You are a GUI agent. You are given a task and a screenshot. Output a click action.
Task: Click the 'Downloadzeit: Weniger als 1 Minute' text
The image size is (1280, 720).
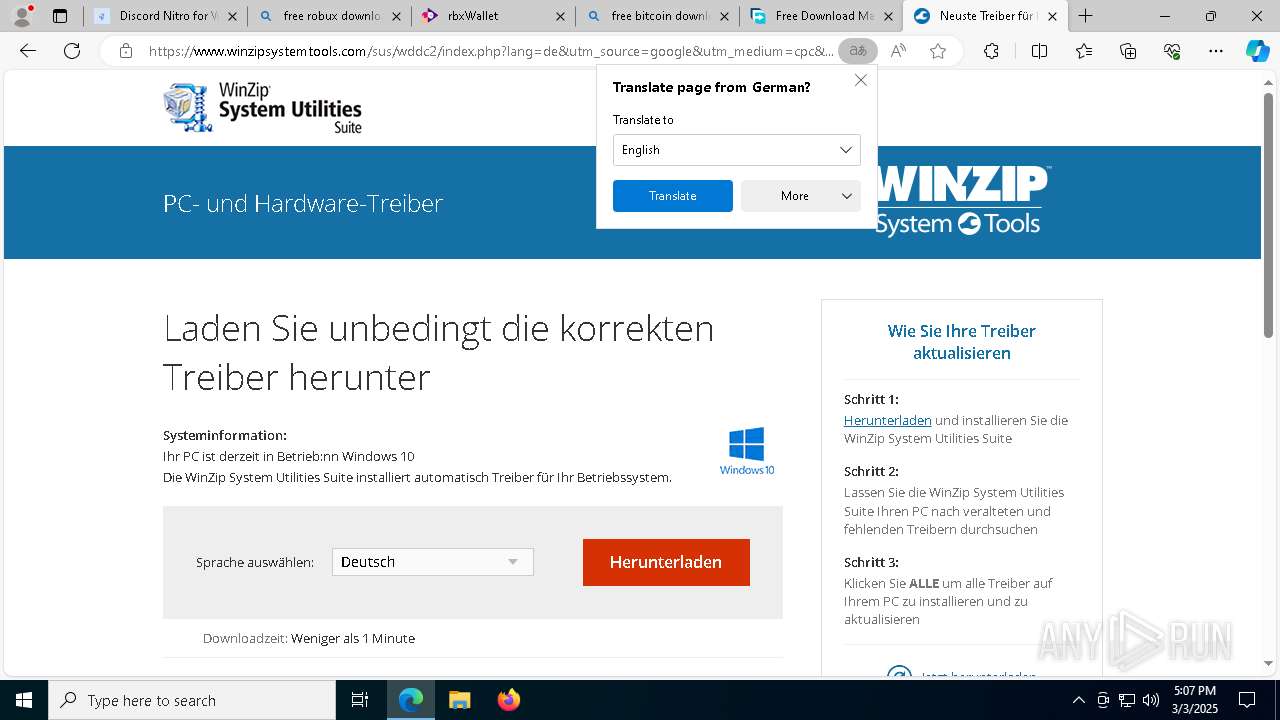[308, 638]
